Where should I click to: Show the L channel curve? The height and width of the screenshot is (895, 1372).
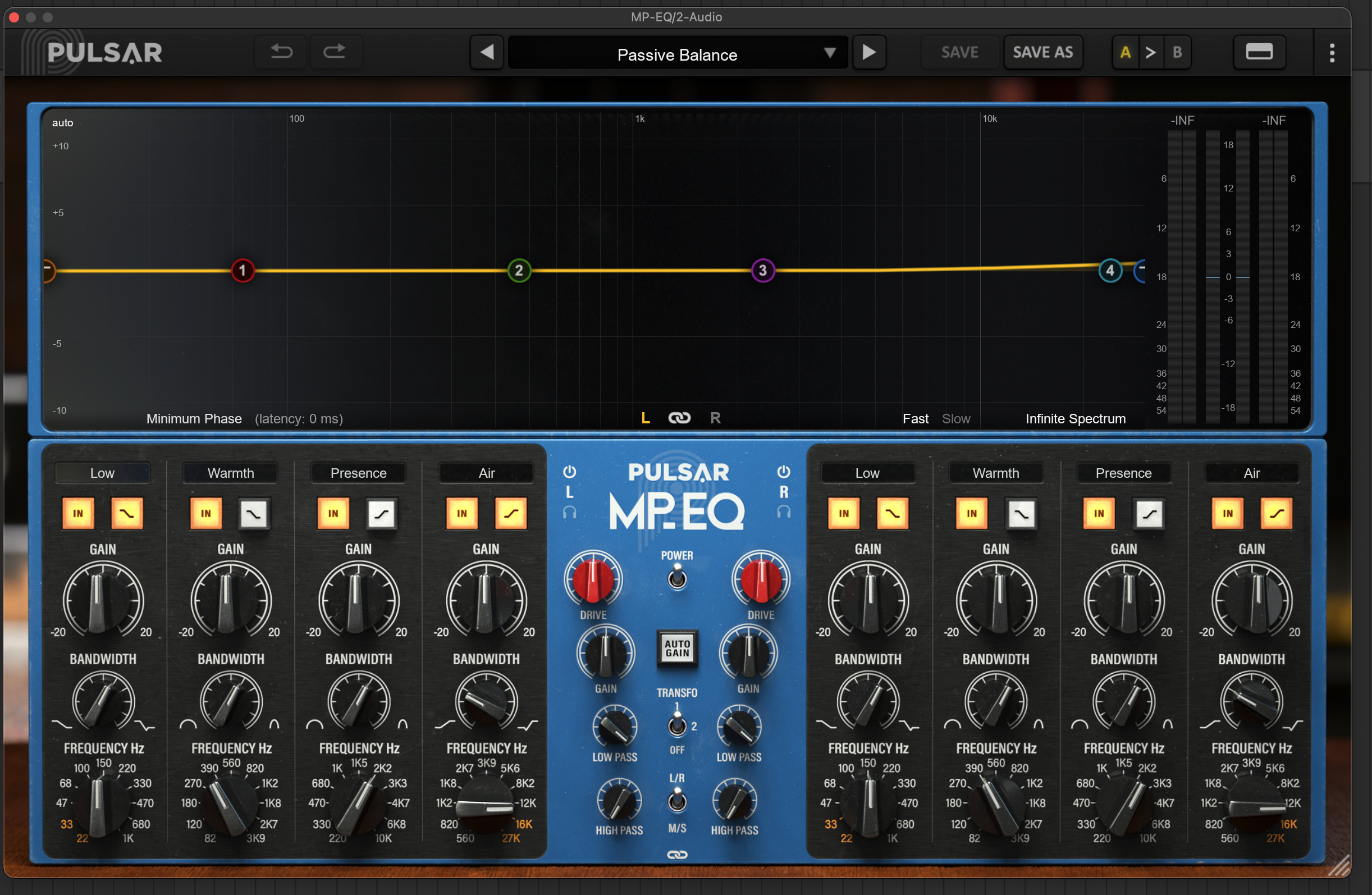[646, 418]
